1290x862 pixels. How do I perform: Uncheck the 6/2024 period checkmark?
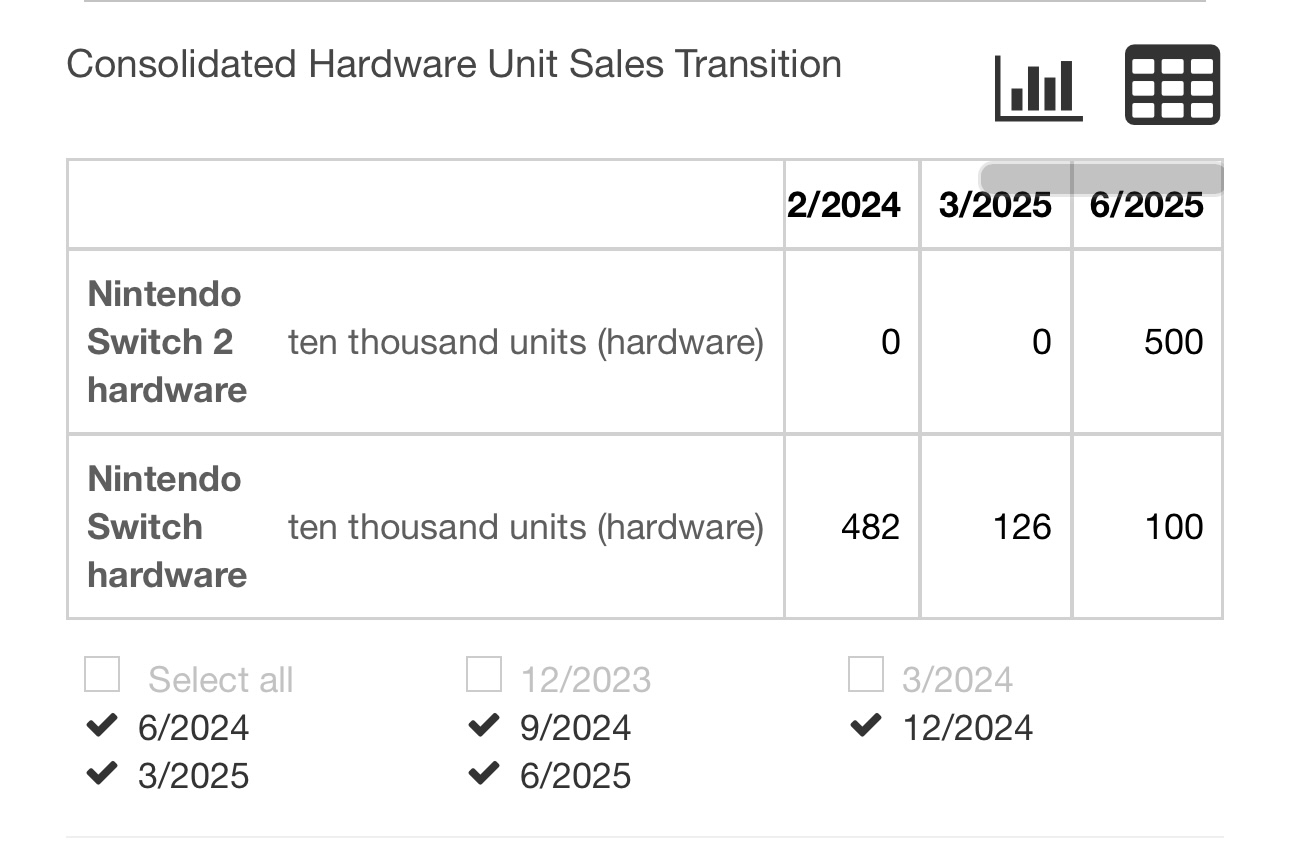pyautogui.click(x=103, y=726)
